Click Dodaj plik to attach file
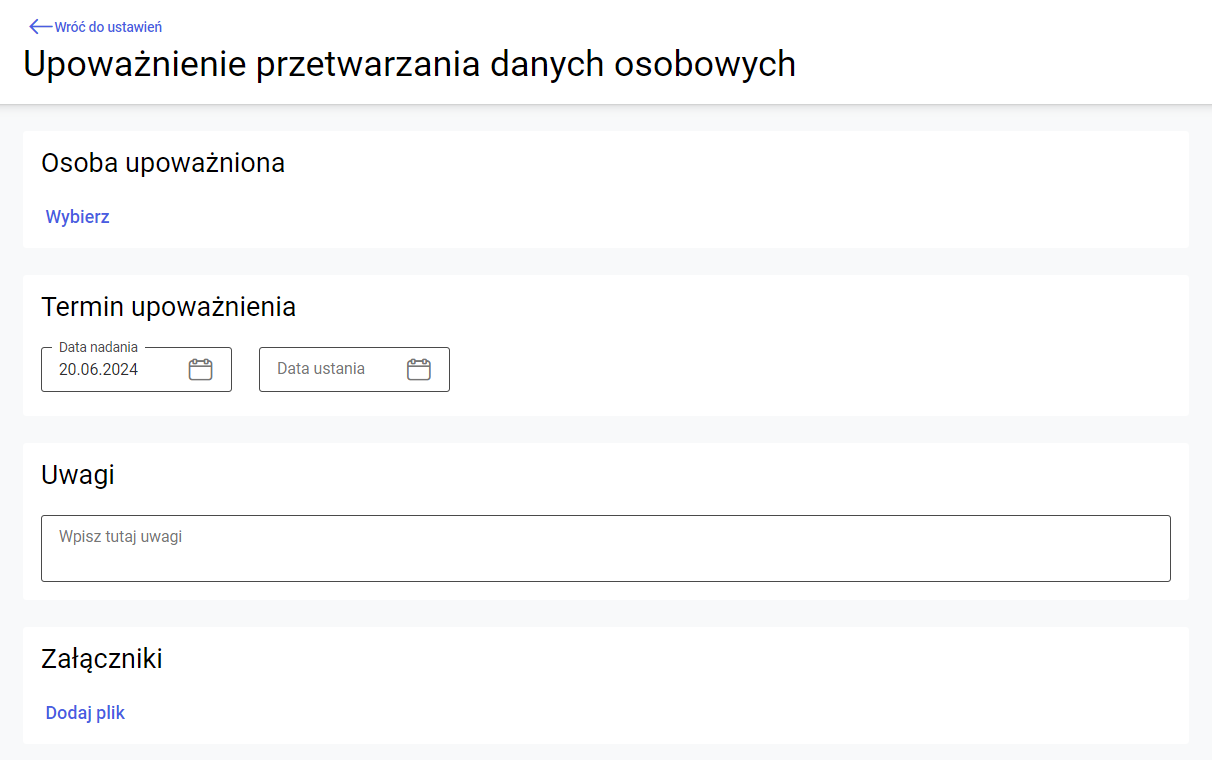 (x=85, y=713)
